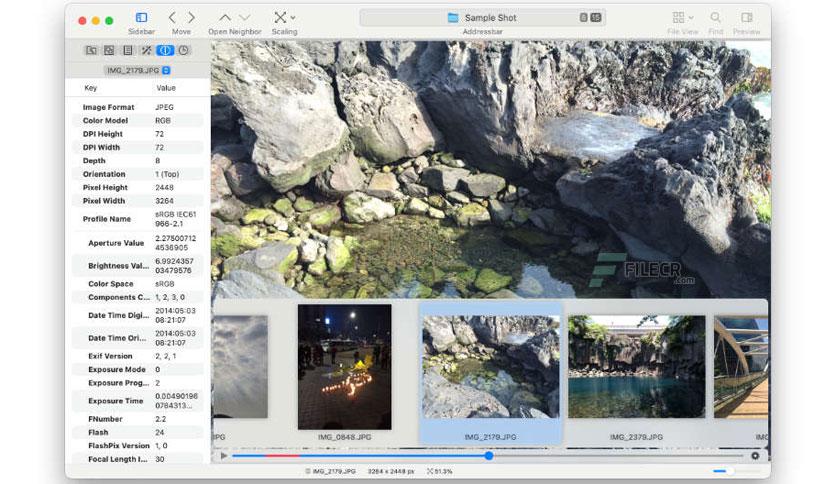Switch to the clock history sidebar tab

coord(183,50)
